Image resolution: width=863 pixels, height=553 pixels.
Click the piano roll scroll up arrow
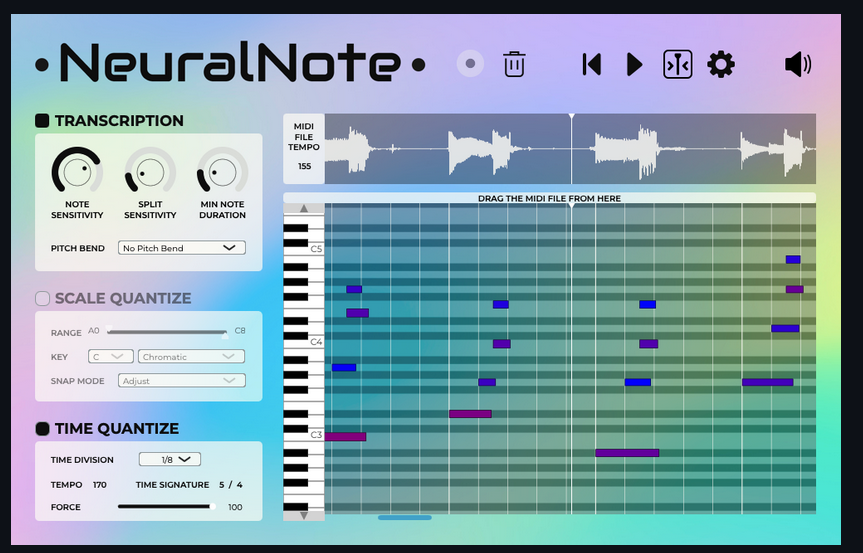pos(304,209)
